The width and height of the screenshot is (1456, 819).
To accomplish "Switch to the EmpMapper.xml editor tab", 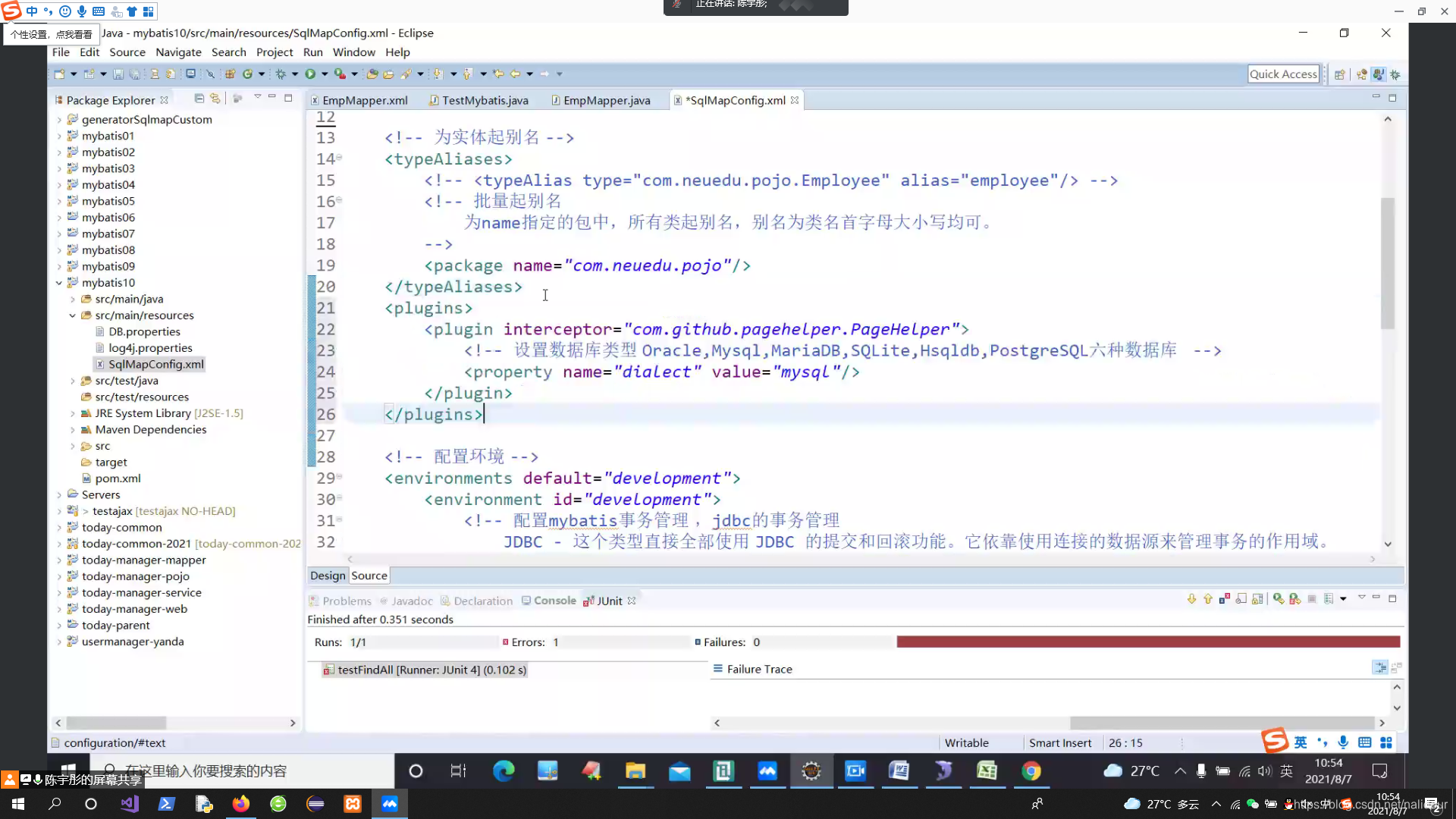I will tap(364, 100).
